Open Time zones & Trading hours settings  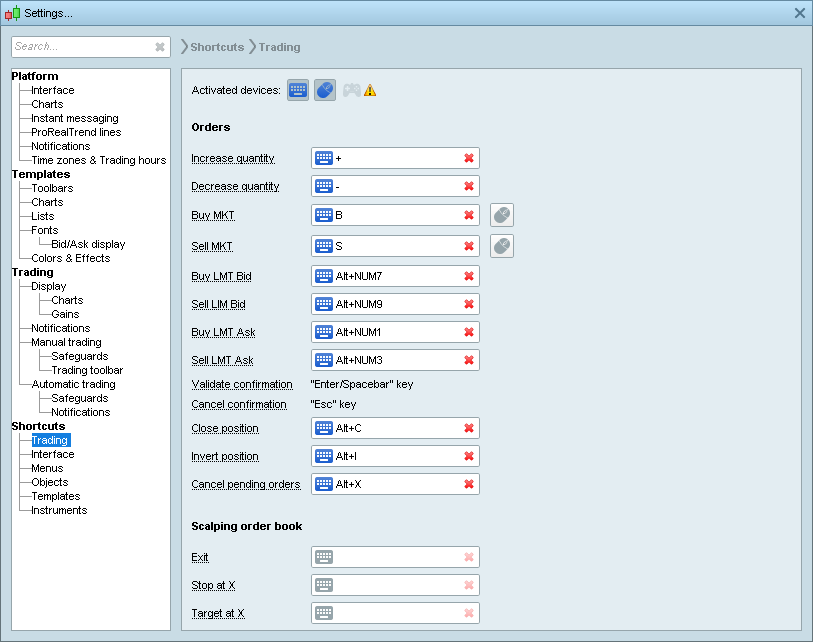click(98, 160)
